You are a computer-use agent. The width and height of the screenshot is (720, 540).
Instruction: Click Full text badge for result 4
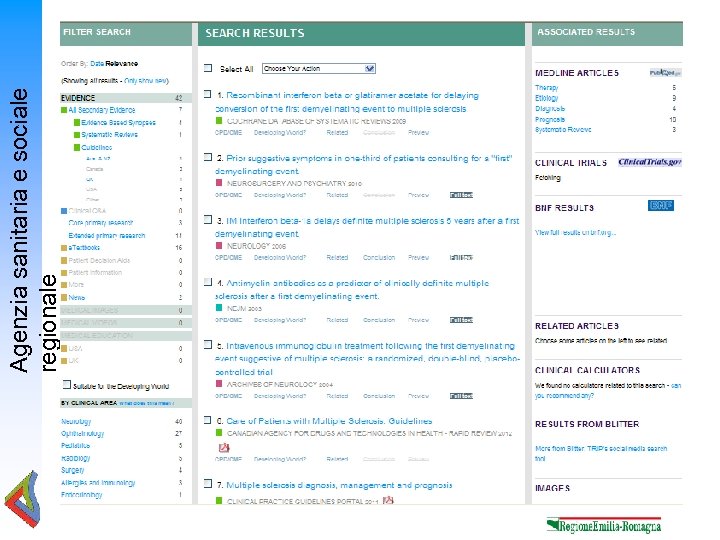pos(461,320)
